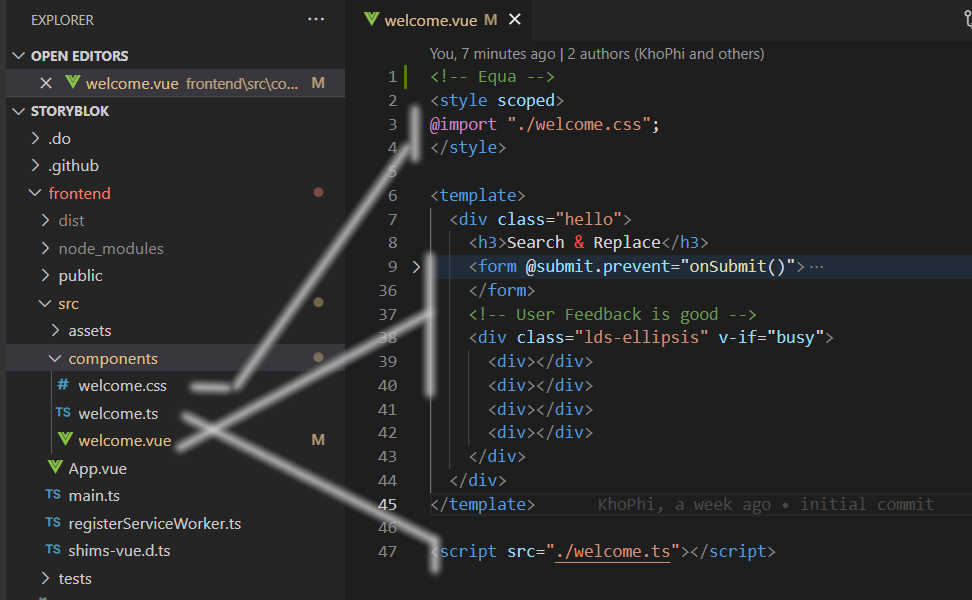Close the welcome.vue editor tab
The width and height of the screenshot is (972, 600).
(x=515, y=19)
